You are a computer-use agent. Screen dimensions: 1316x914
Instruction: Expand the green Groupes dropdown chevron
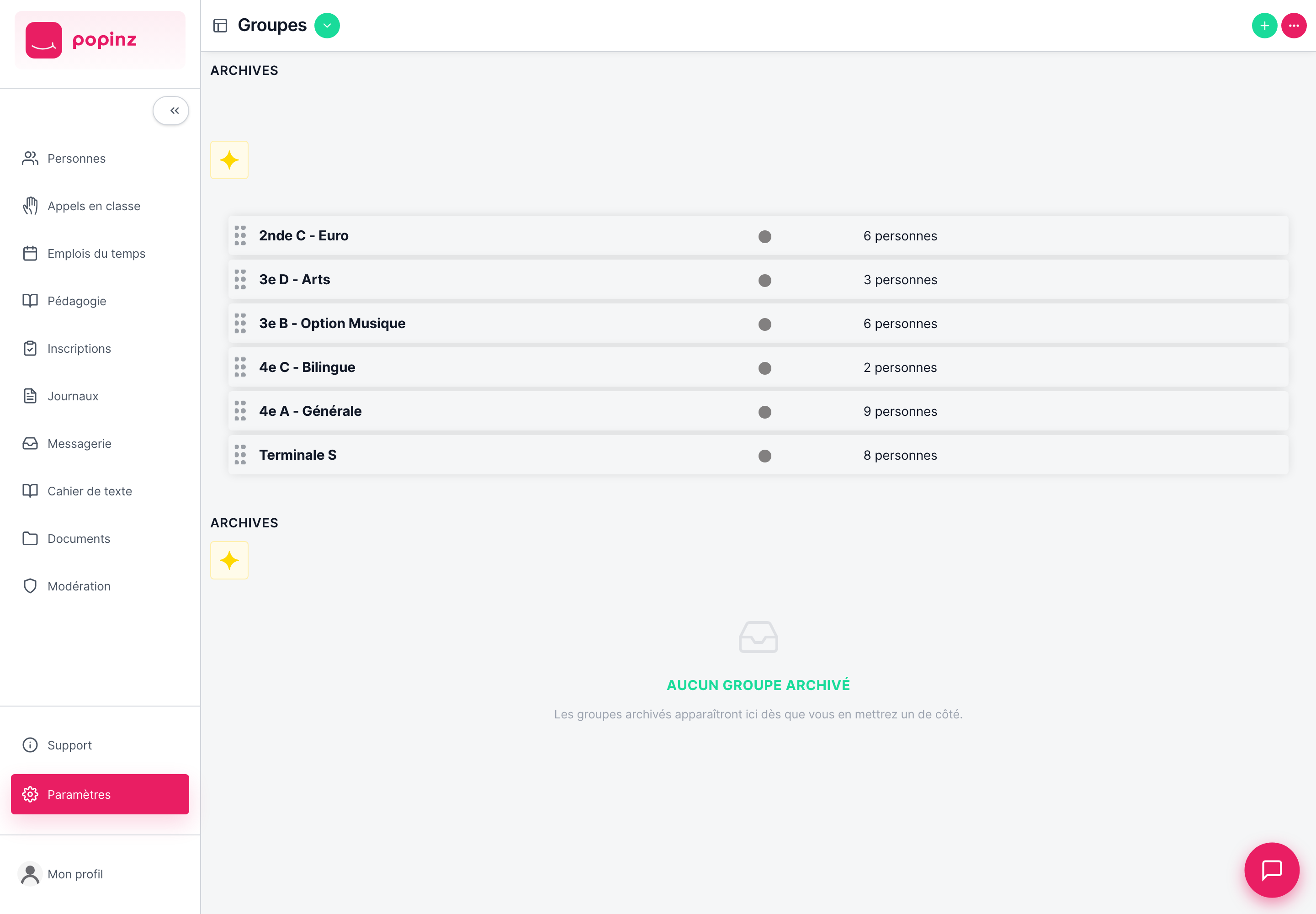coord(327,26)
